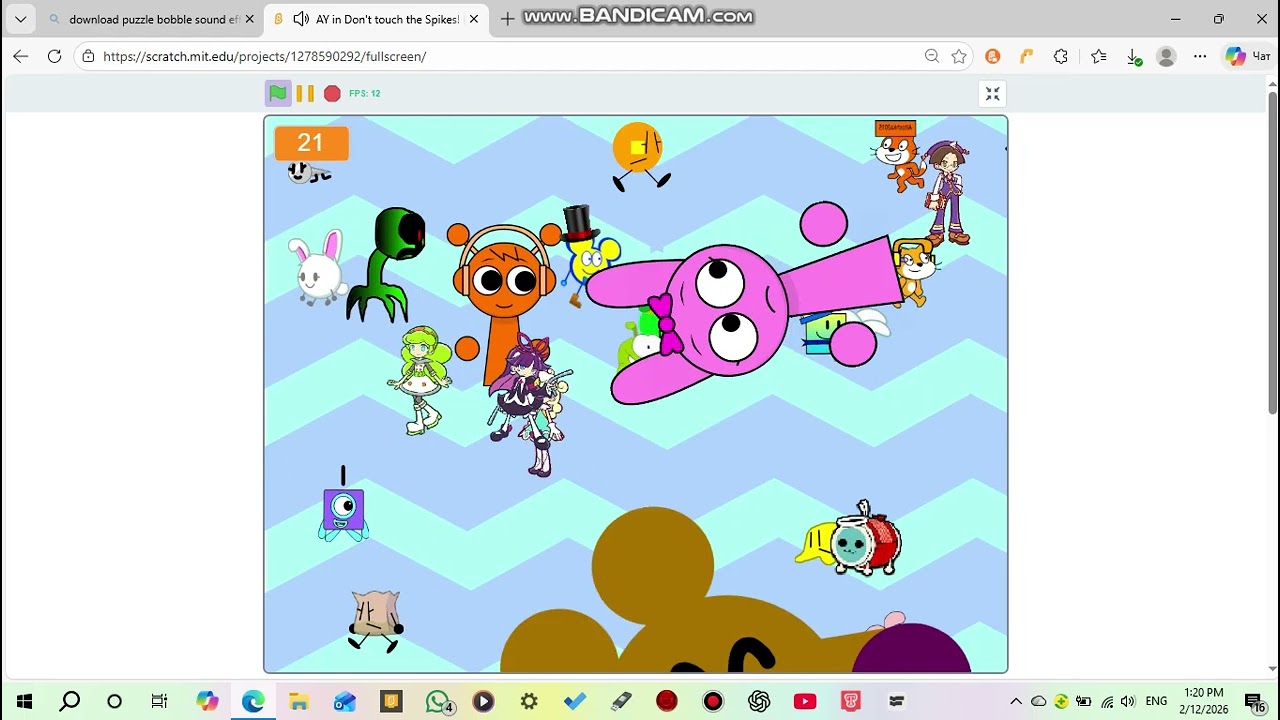Screen dimensions: 1280x720
Task: Click the white bunny character
Action: pyautogui.click(x=317, y=267)
